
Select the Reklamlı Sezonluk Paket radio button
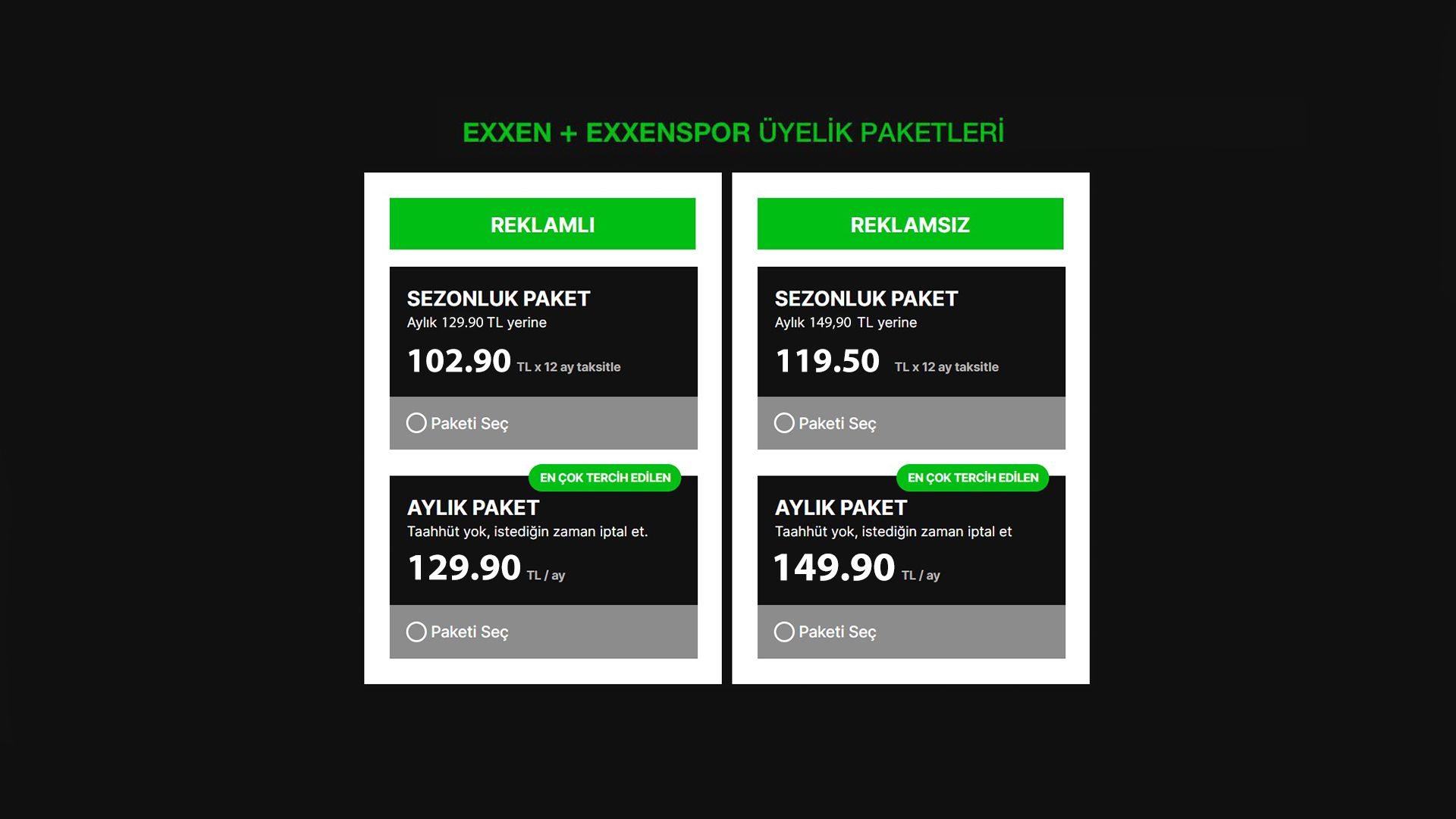416,423
